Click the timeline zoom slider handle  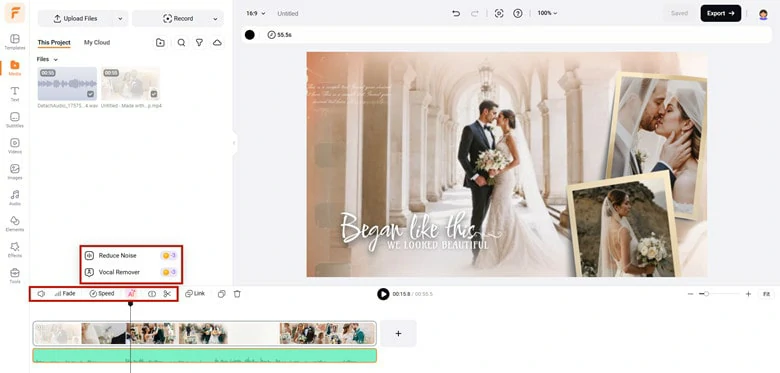point(706,294)
